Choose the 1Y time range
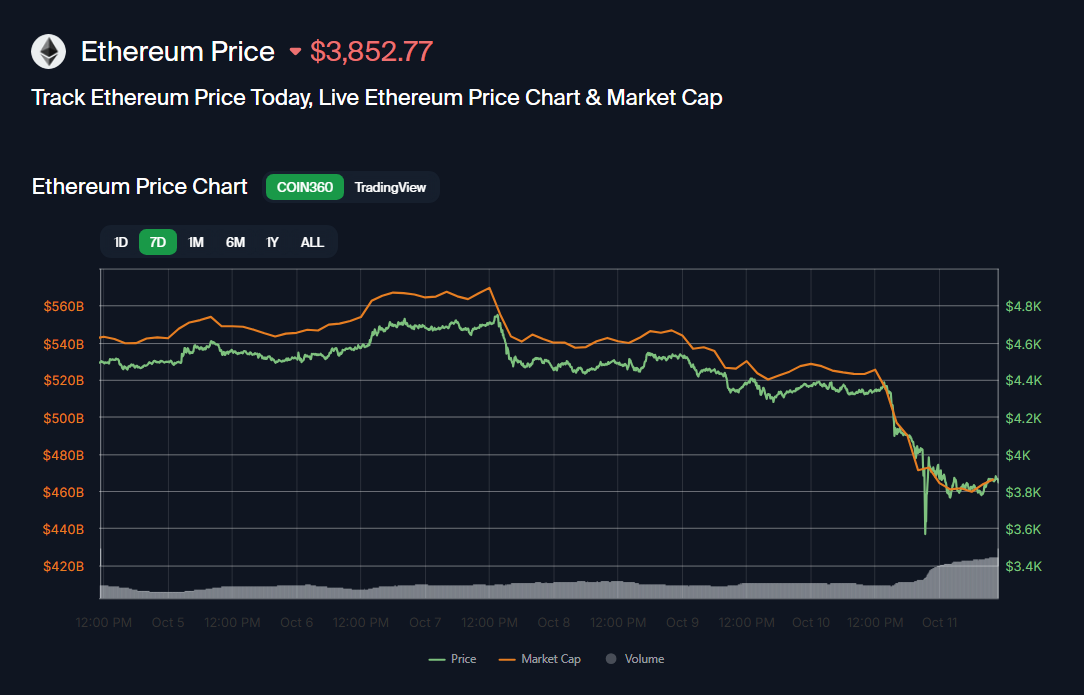1084x695 pixels. (272, 242)
